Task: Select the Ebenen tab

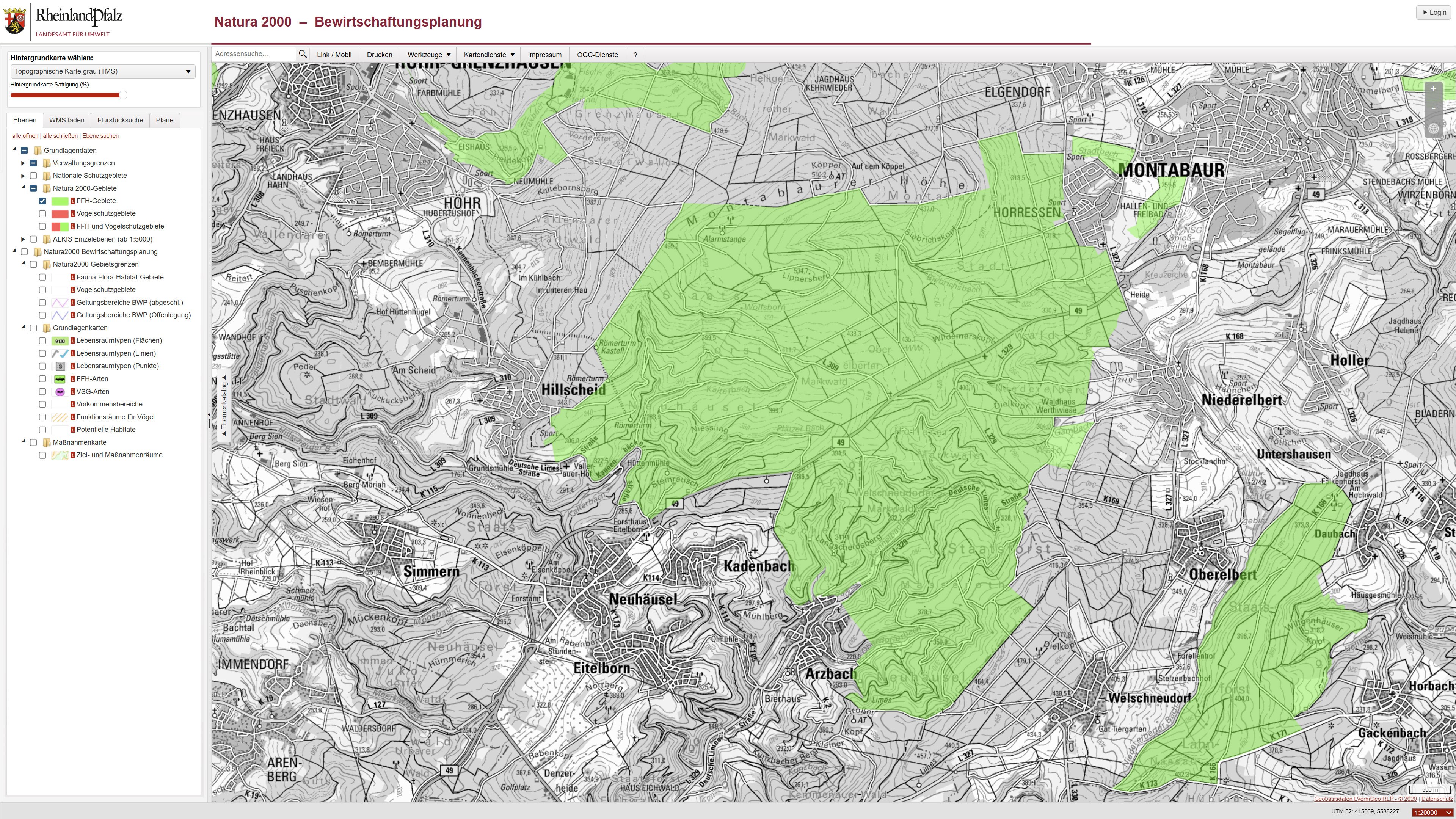Action: coord(25,121)
